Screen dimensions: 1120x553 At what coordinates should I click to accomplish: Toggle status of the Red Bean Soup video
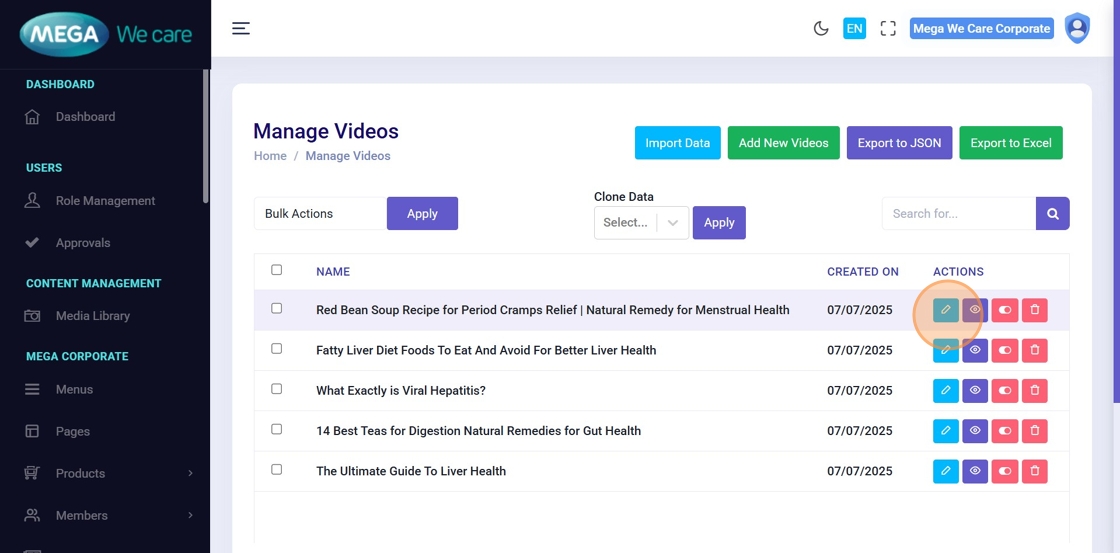pos(1005,310)
